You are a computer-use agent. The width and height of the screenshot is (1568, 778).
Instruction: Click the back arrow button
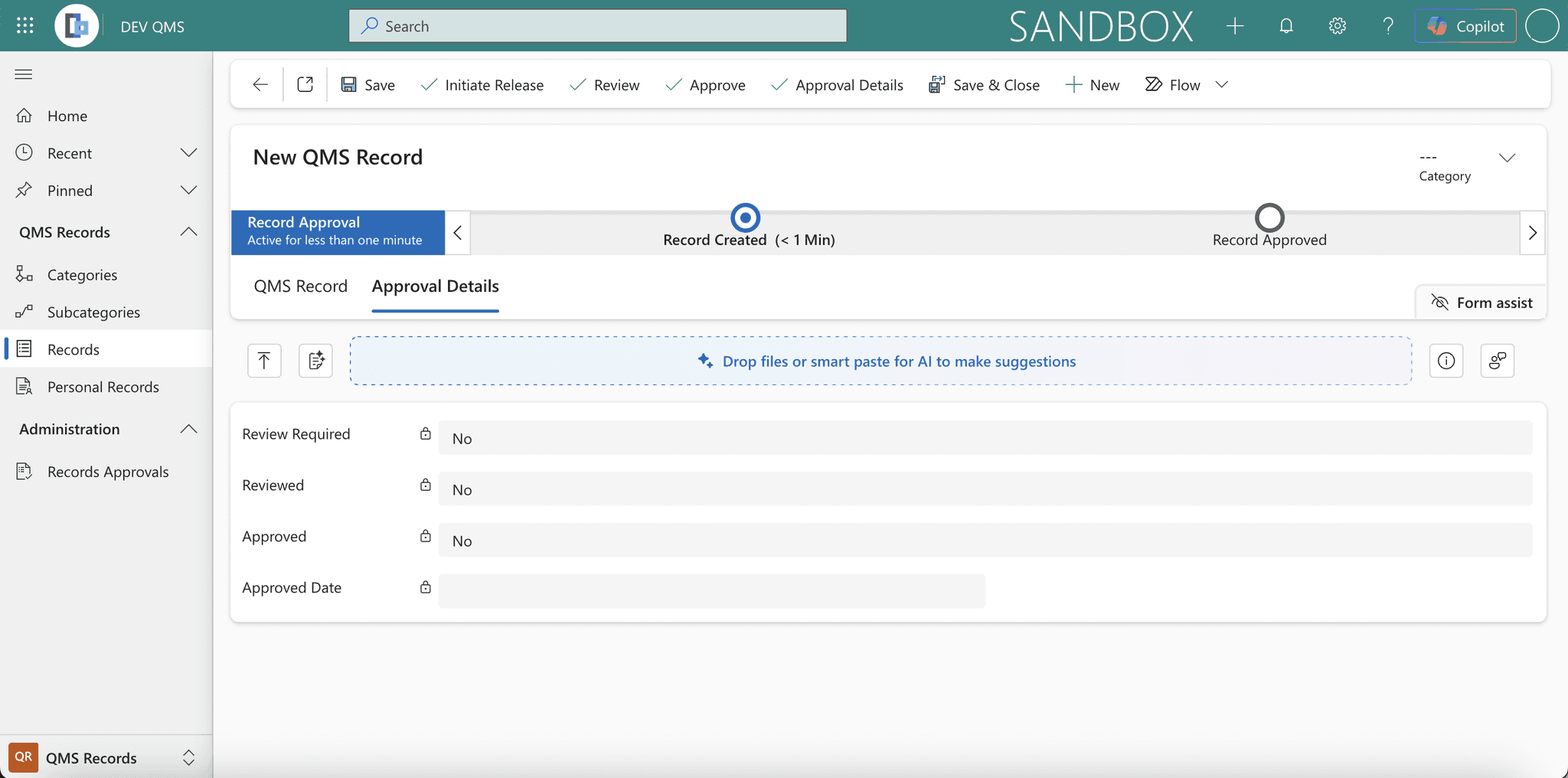pyautogui.click(x=260, y=84)
